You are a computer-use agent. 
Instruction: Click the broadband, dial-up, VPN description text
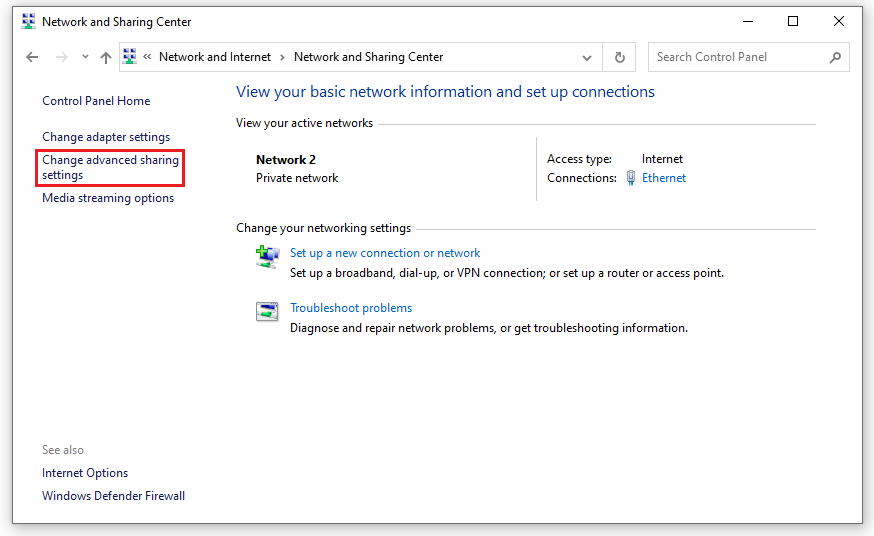click(507, 273)
